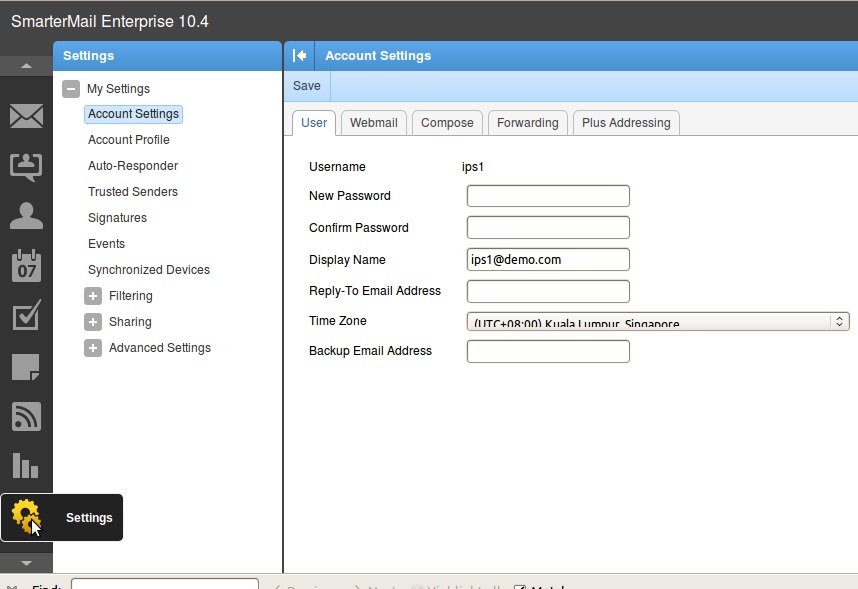Open the Time Zone dropdown
Viewport: 858px width, 589px height.
[658, 321]
